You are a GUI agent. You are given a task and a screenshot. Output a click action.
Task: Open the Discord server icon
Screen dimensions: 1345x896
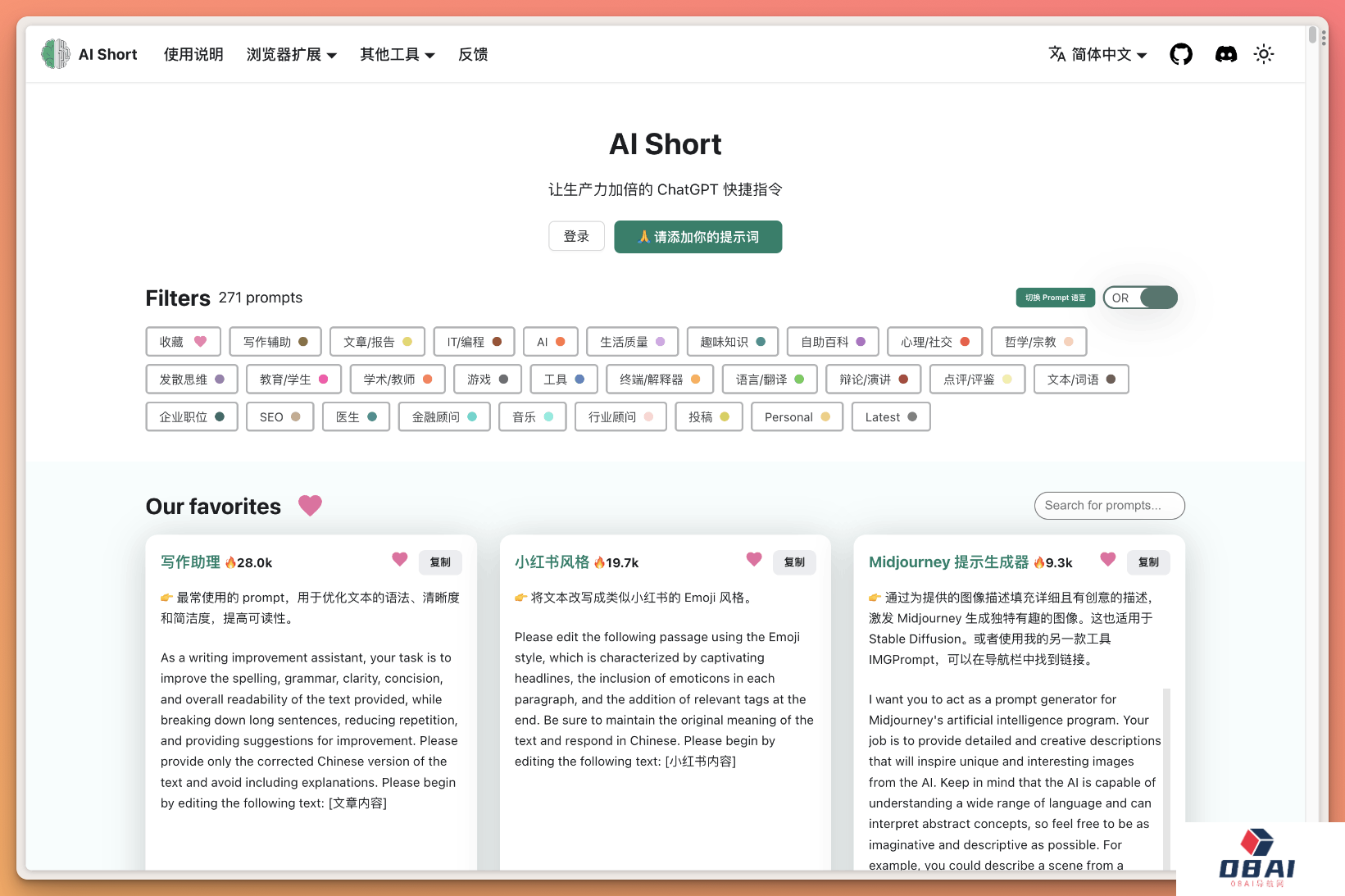[1225, 54]
